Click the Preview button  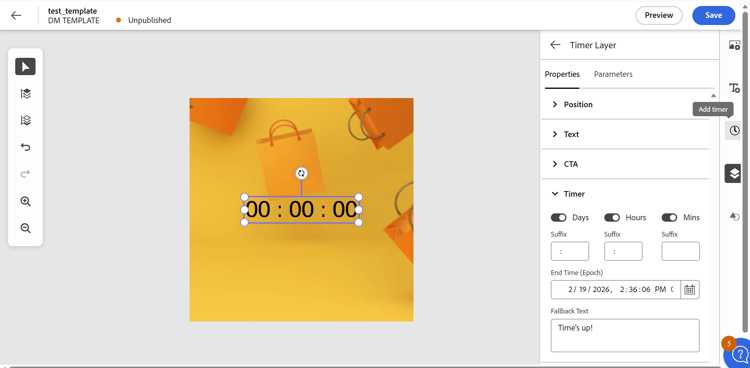coord(659,15)
